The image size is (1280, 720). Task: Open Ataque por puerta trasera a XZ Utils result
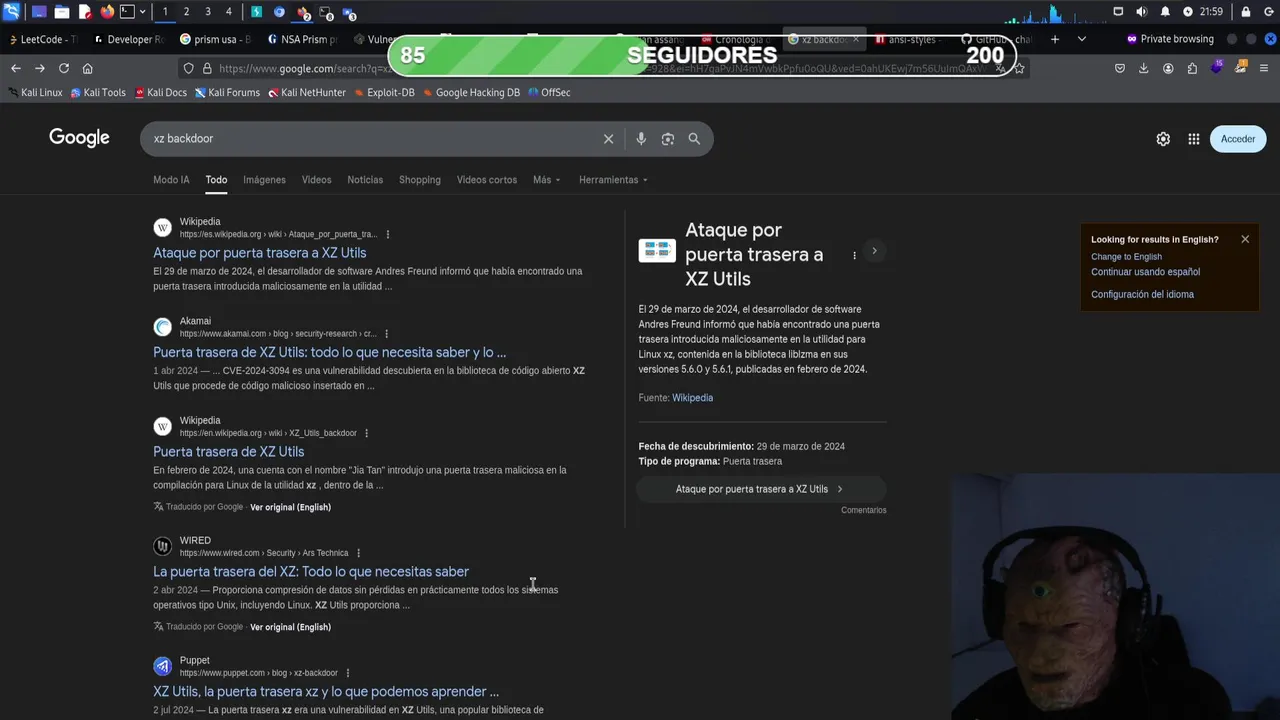click(x=259, y=253)
